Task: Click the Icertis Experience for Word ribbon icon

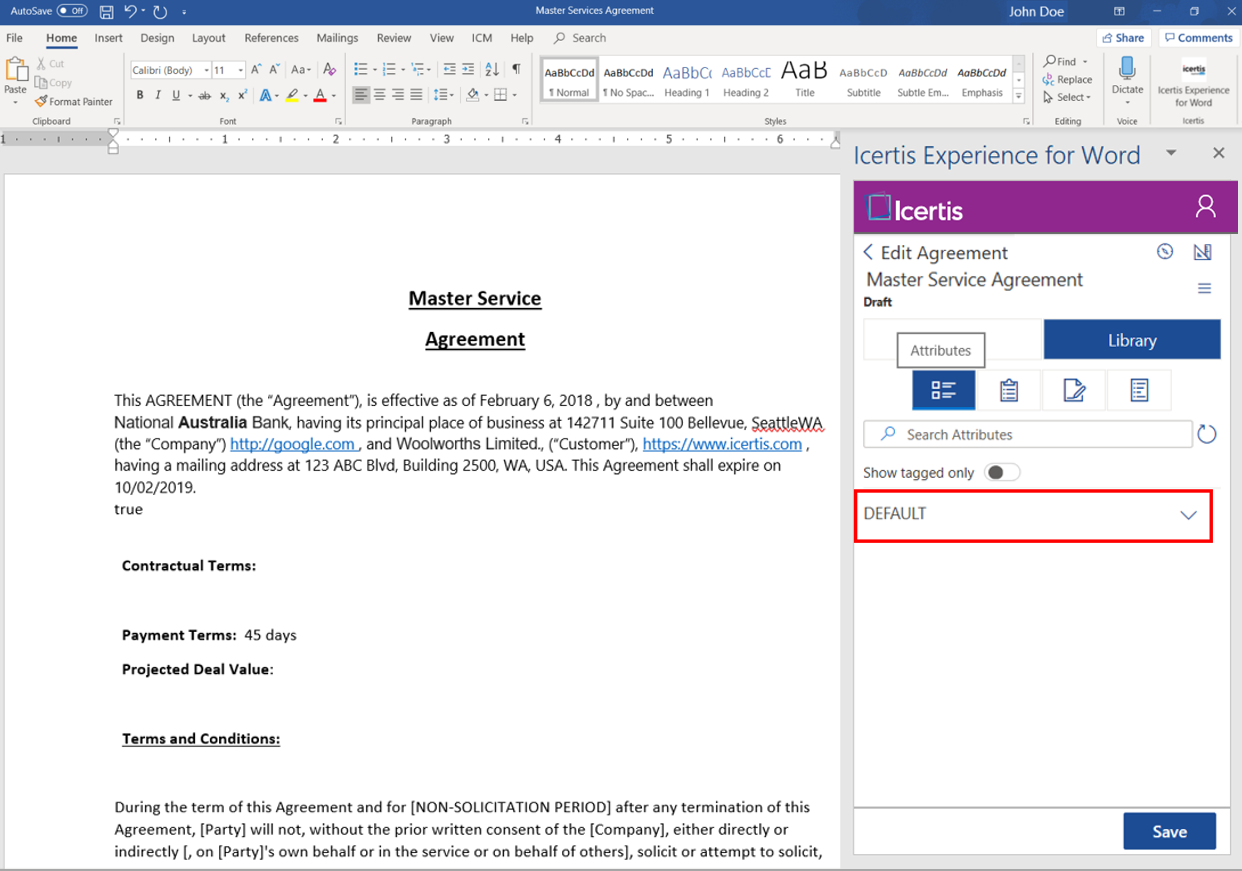Action: pos(1193,72)
